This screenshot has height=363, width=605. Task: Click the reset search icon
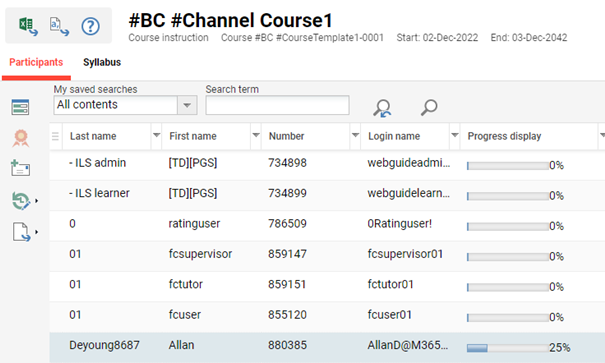click(x=382, y=108)
